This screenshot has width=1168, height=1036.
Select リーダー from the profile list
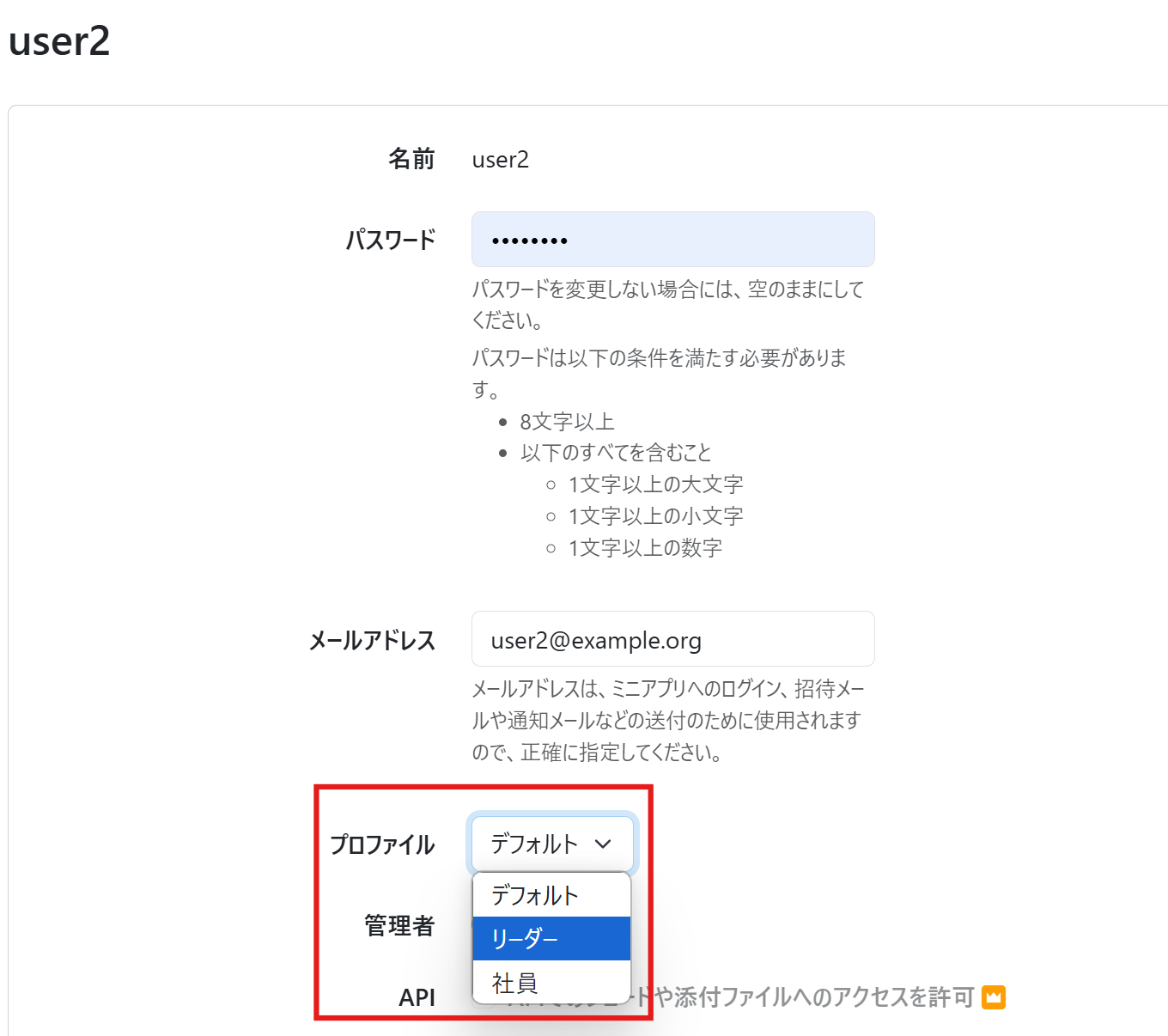tap(551, 938)
